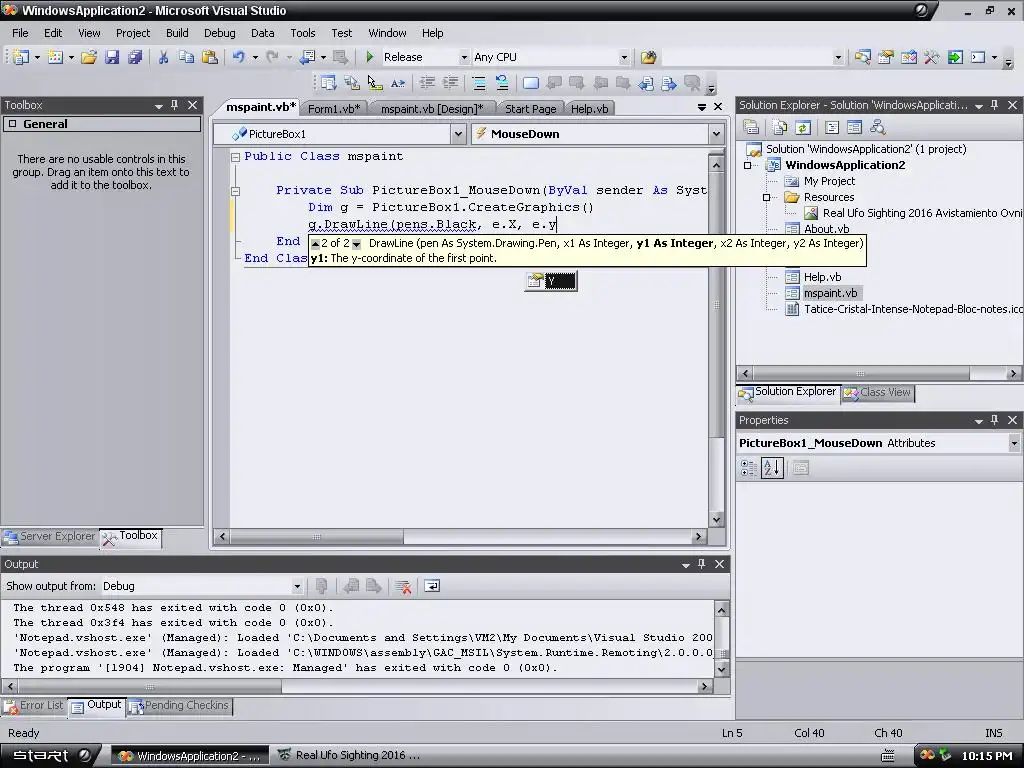1024x768 pixels.
Task: Select About.vb in Solution Explorer
Action: tap(826, 229)
